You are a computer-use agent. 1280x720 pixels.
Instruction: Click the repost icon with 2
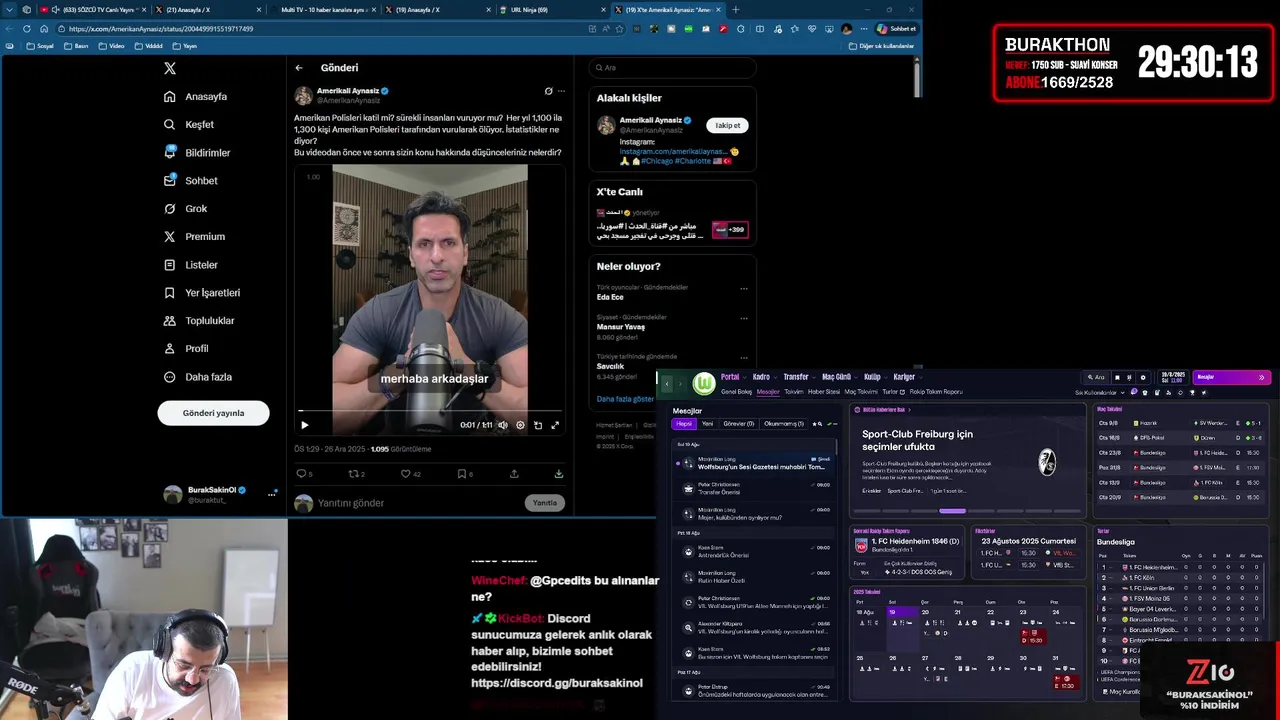pyautogui.click(x=356, y=474)
